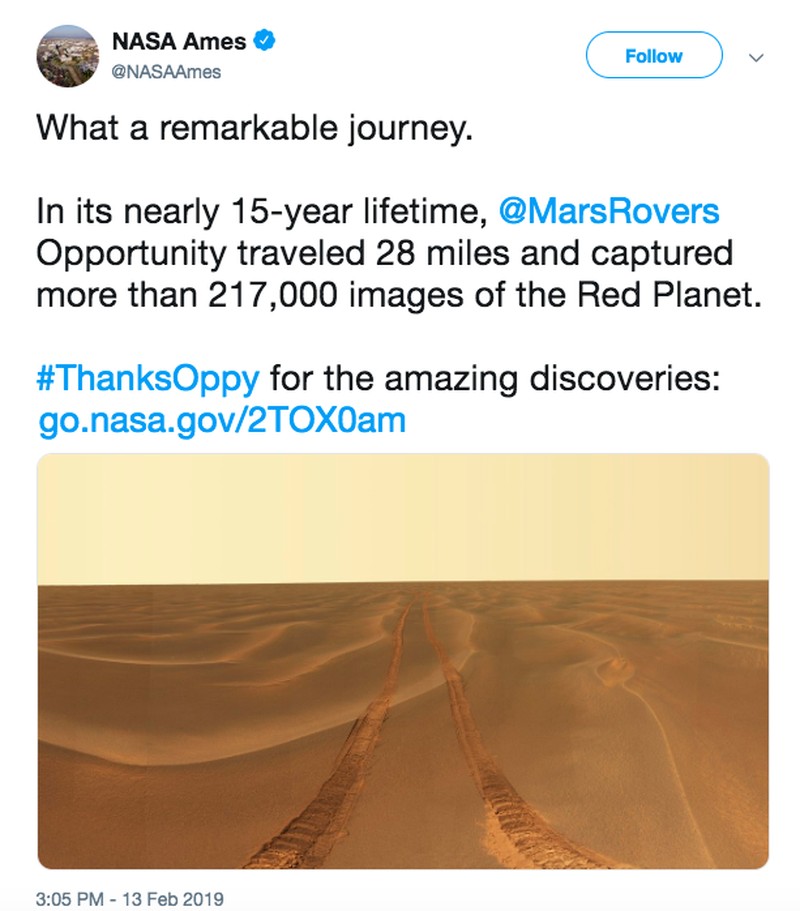
Task: Click 'for the amazing discoveries:' text
Action: pos(495,379)
